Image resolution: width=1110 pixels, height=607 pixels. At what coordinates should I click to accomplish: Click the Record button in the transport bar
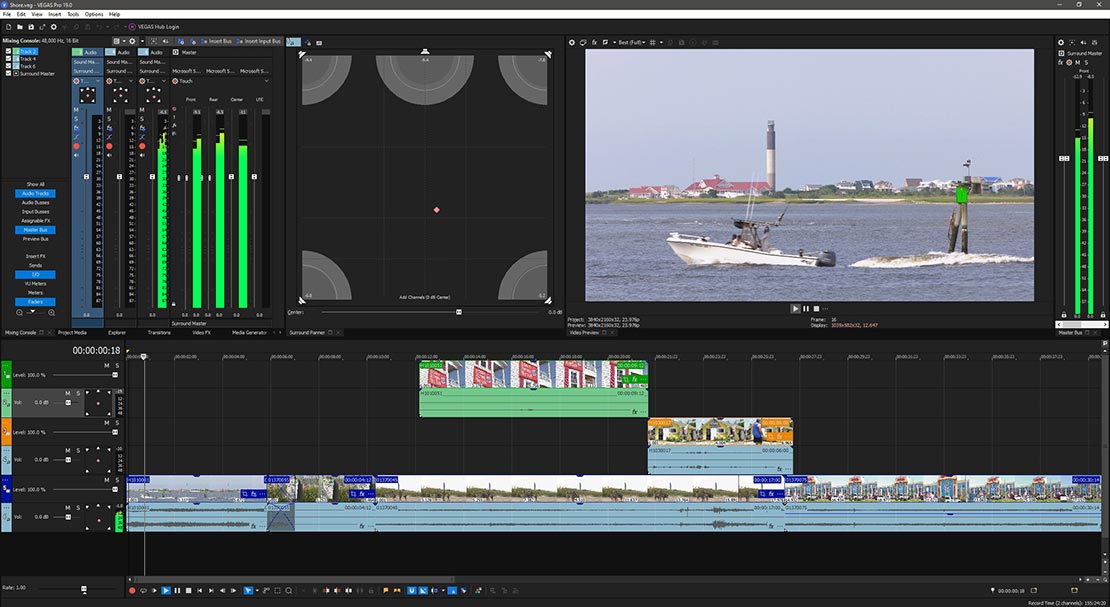[132, 590]
